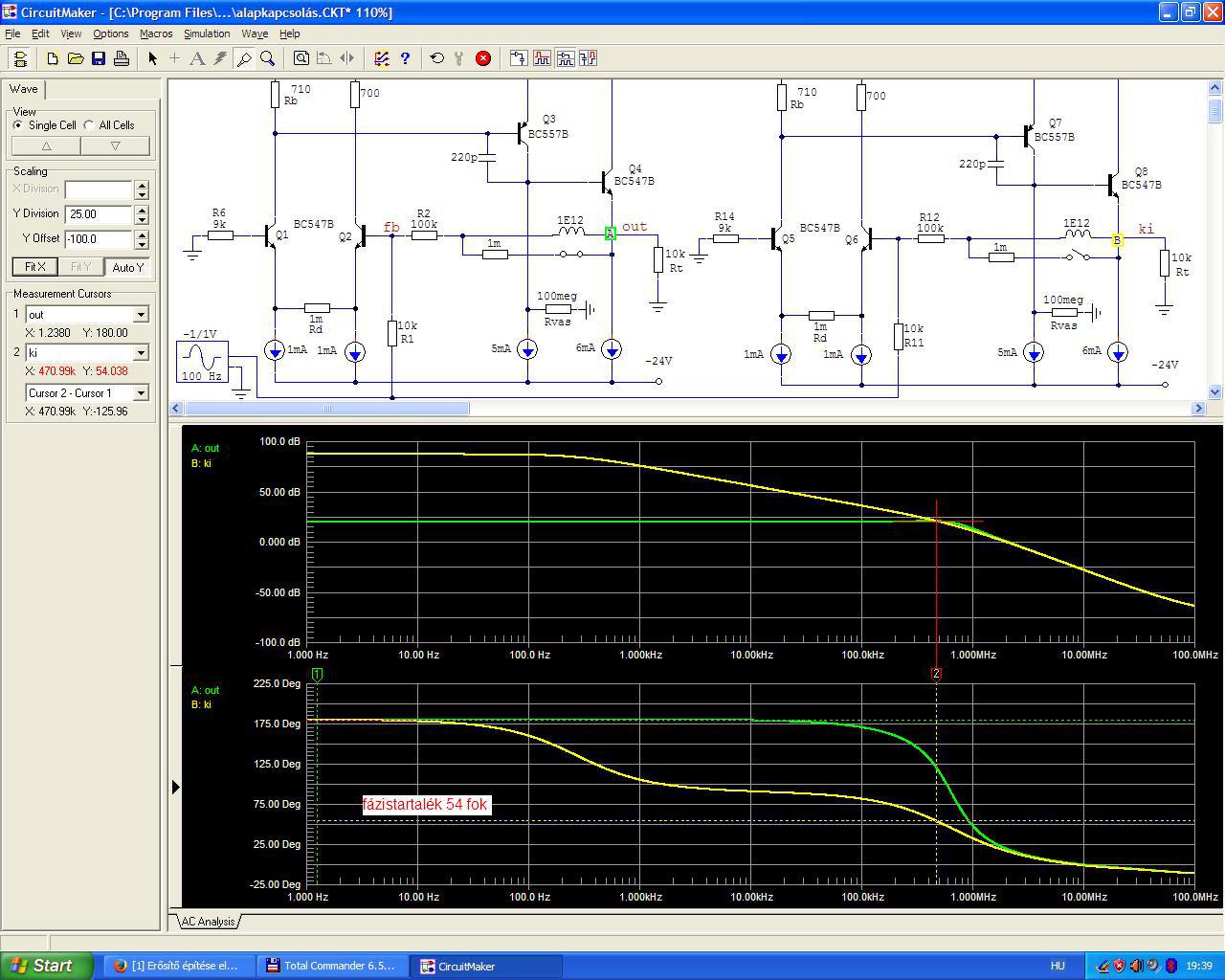Open the cursor 2 'ki' dropdown
The width and height of the screenshot is (1225, 980).
point(141,353)
